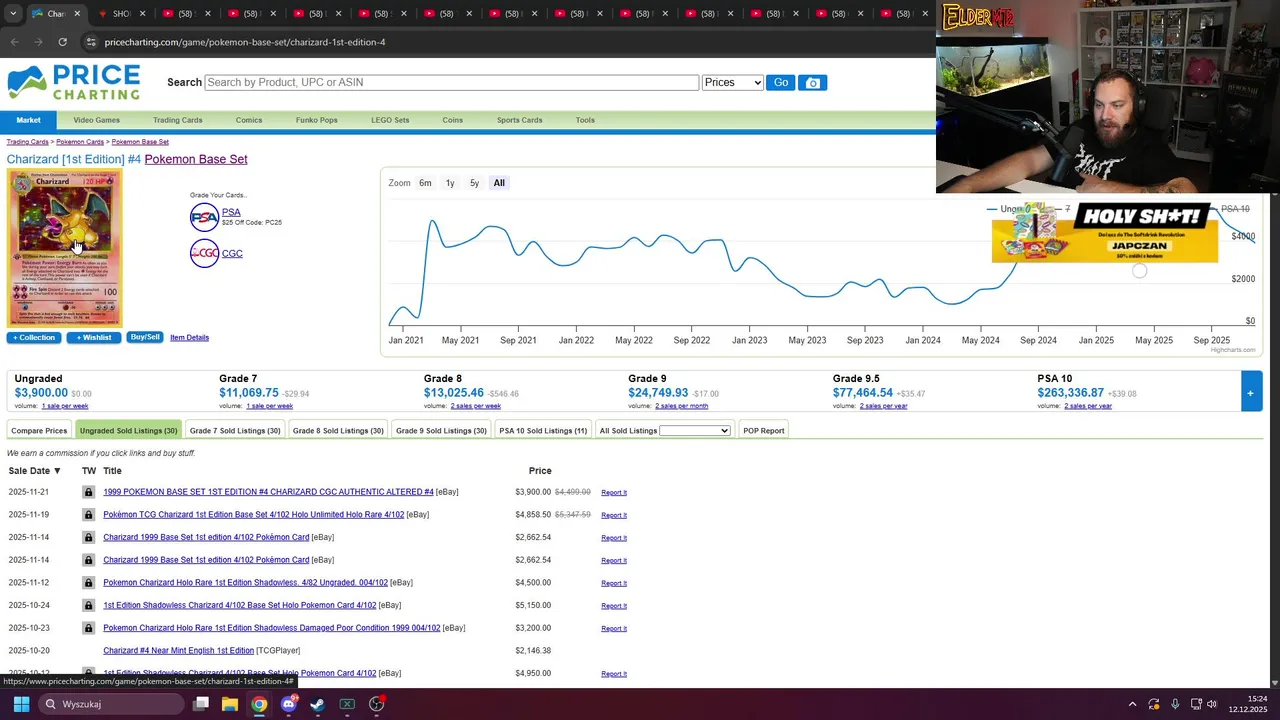Click the camera image-search icon

(x=813, y=83)
